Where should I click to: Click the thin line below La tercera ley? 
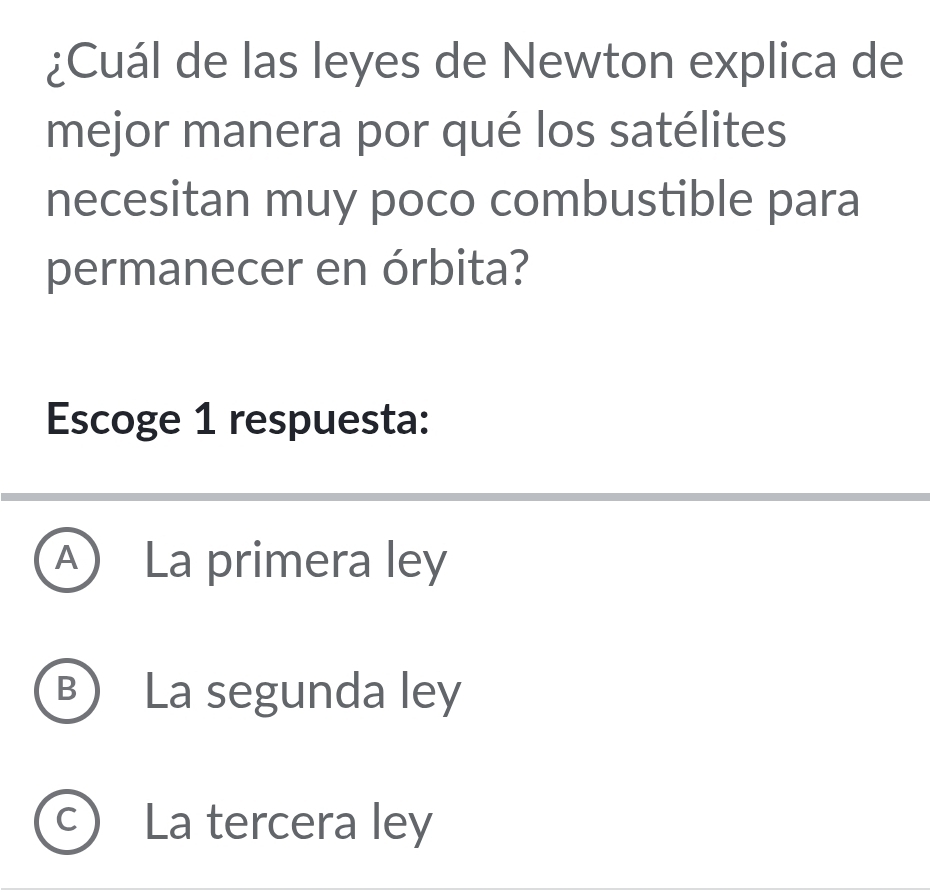(x=465, y=888)
